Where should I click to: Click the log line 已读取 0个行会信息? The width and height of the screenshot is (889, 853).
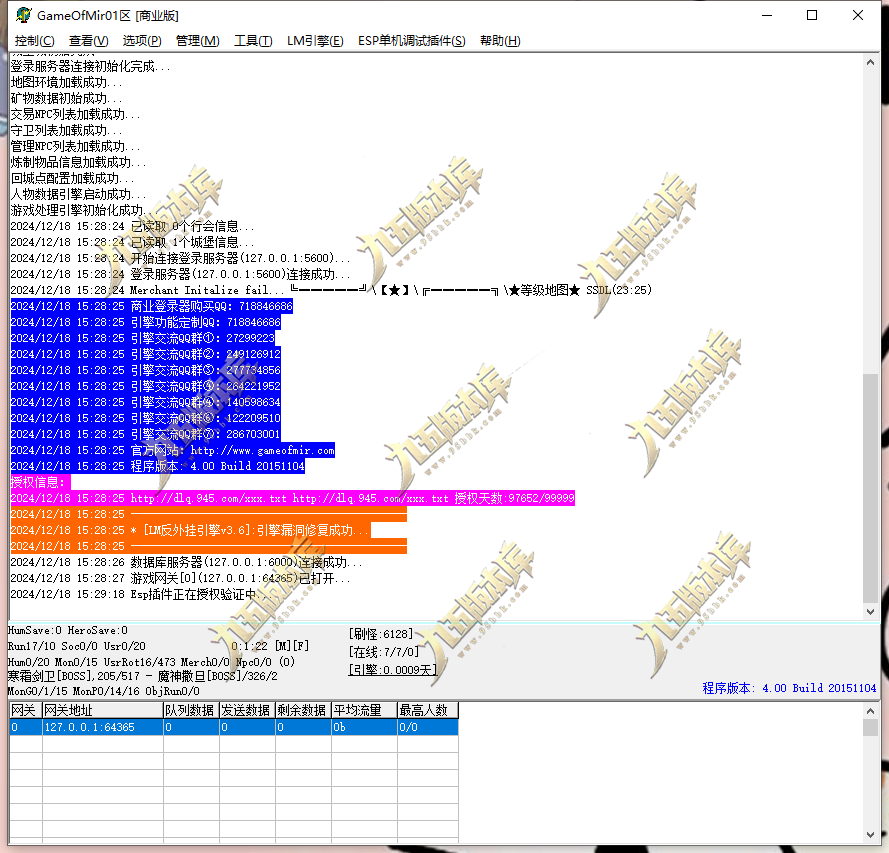pyautogui.click(x=133, y=226)
